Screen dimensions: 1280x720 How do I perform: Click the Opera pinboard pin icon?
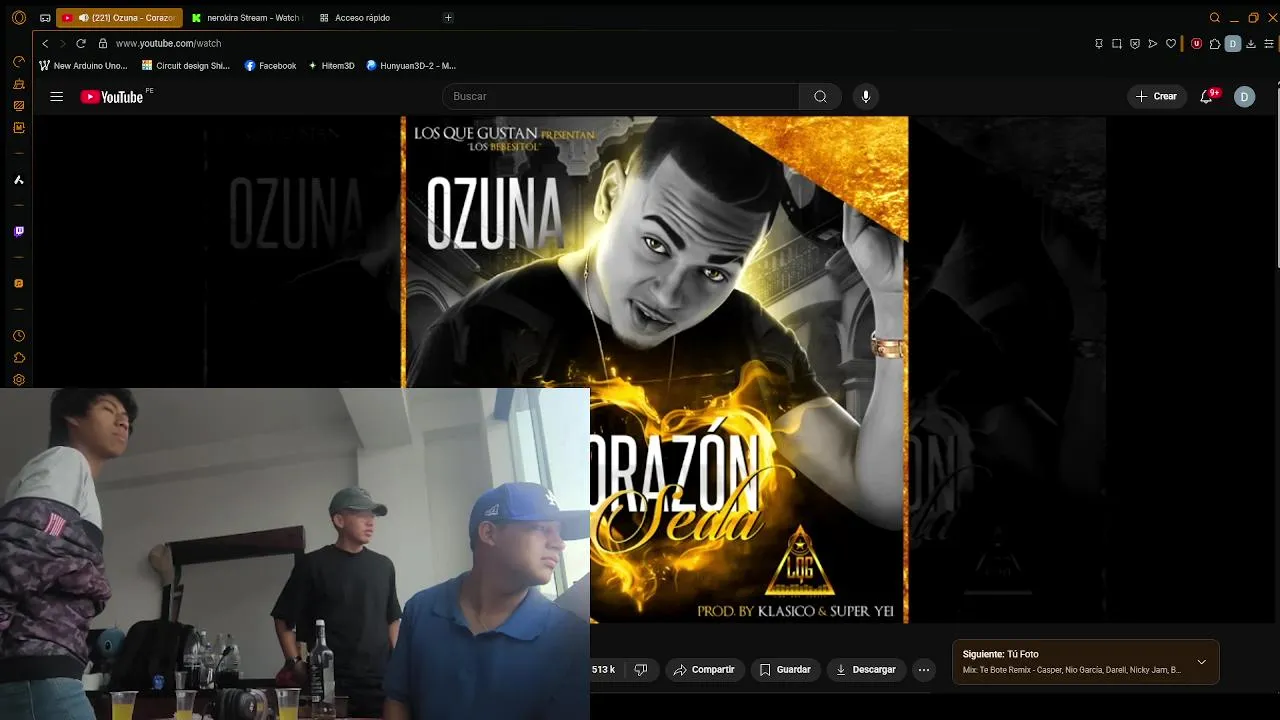coord(1099,44)
